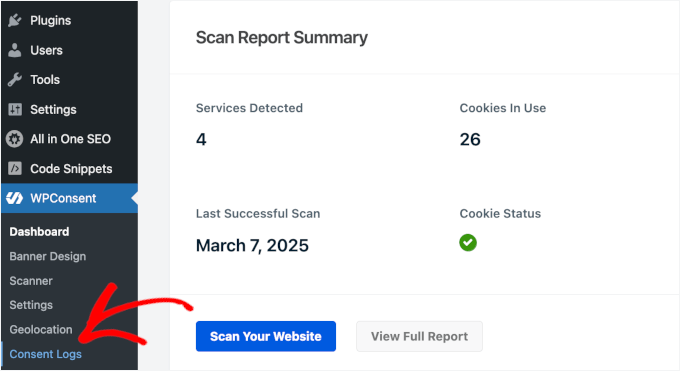
Task: Click the View Full Report button
Action: (x=419, y=336)
